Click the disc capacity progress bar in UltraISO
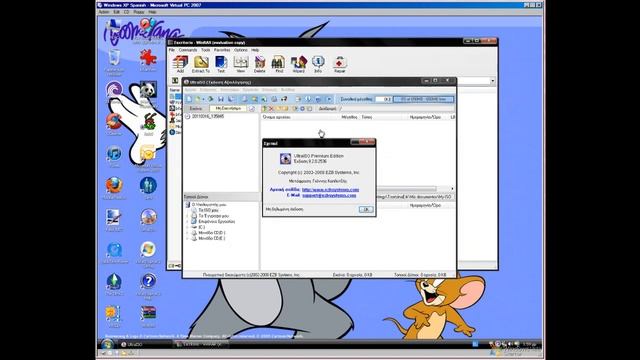Image resolution: width=640 pixels, height=360 pixels. pos(423,99)
